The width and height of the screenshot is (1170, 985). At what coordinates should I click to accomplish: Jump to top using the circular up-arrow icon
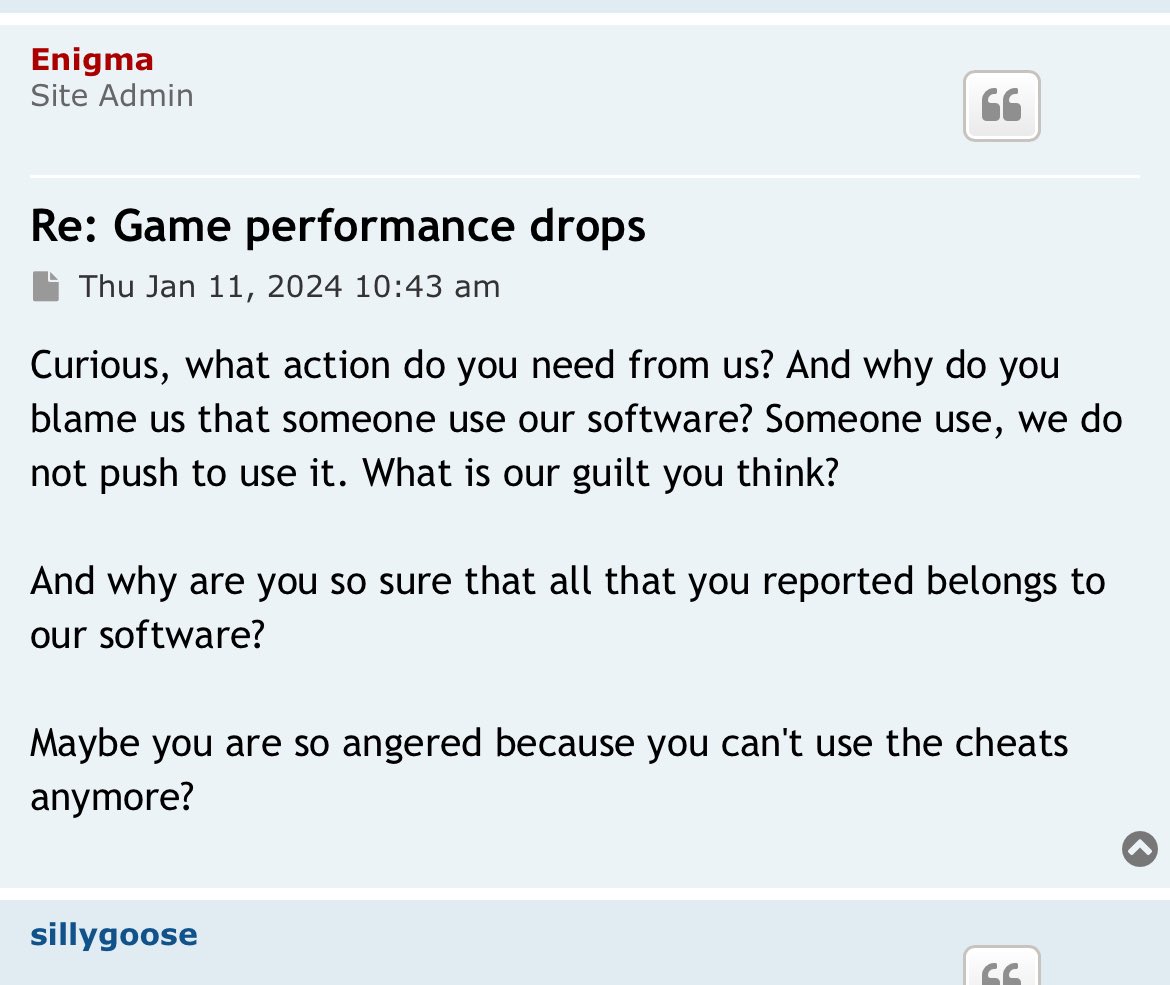(1139, 848)
